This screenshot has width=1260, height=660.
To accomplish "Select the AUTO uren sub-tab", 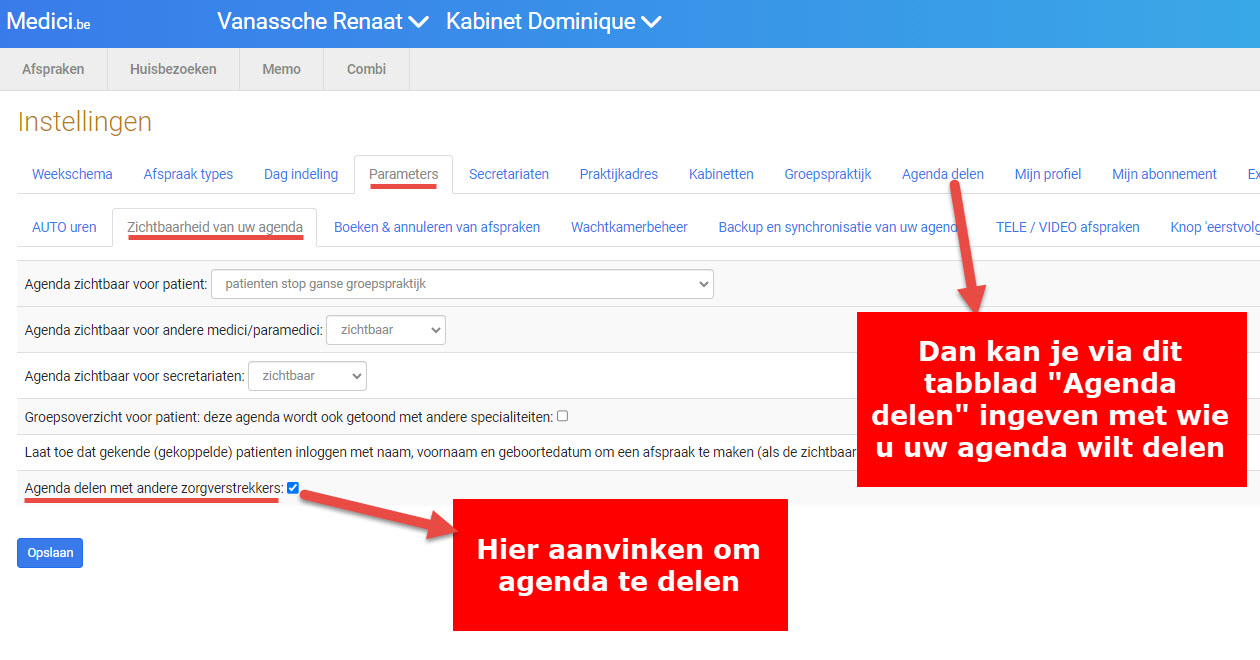I will coord(64,227).
